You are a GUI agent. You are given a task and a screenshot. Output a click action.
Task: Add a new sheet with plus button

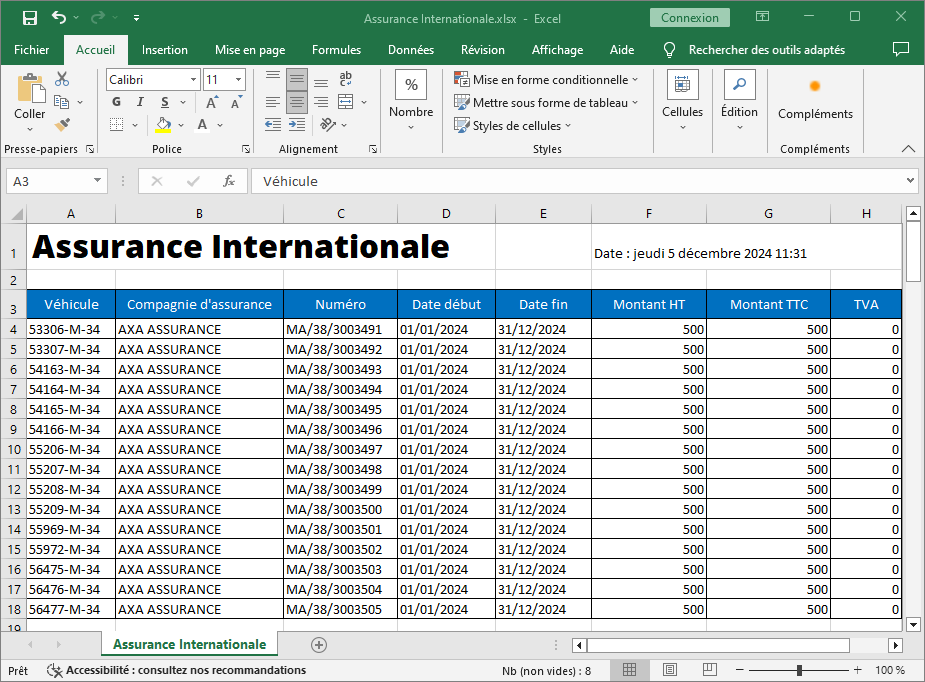click(319, 645)
